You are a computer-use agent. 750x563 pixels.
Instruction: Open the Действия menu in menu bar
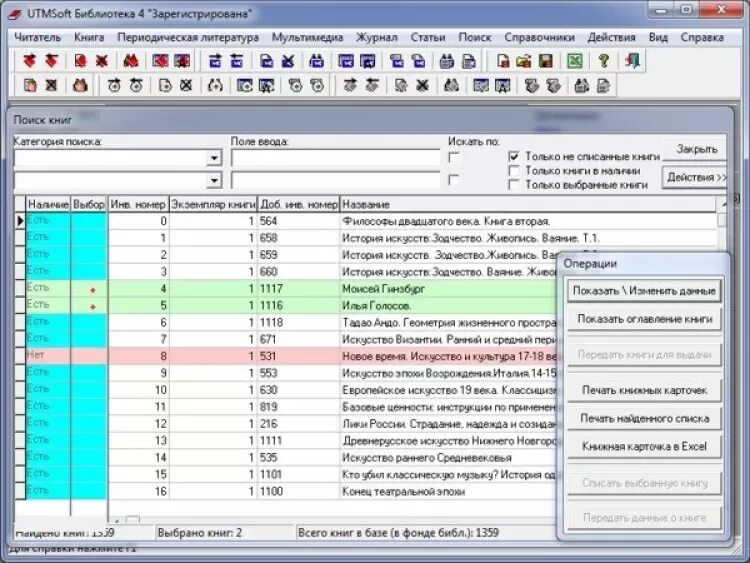pos(611,37)
